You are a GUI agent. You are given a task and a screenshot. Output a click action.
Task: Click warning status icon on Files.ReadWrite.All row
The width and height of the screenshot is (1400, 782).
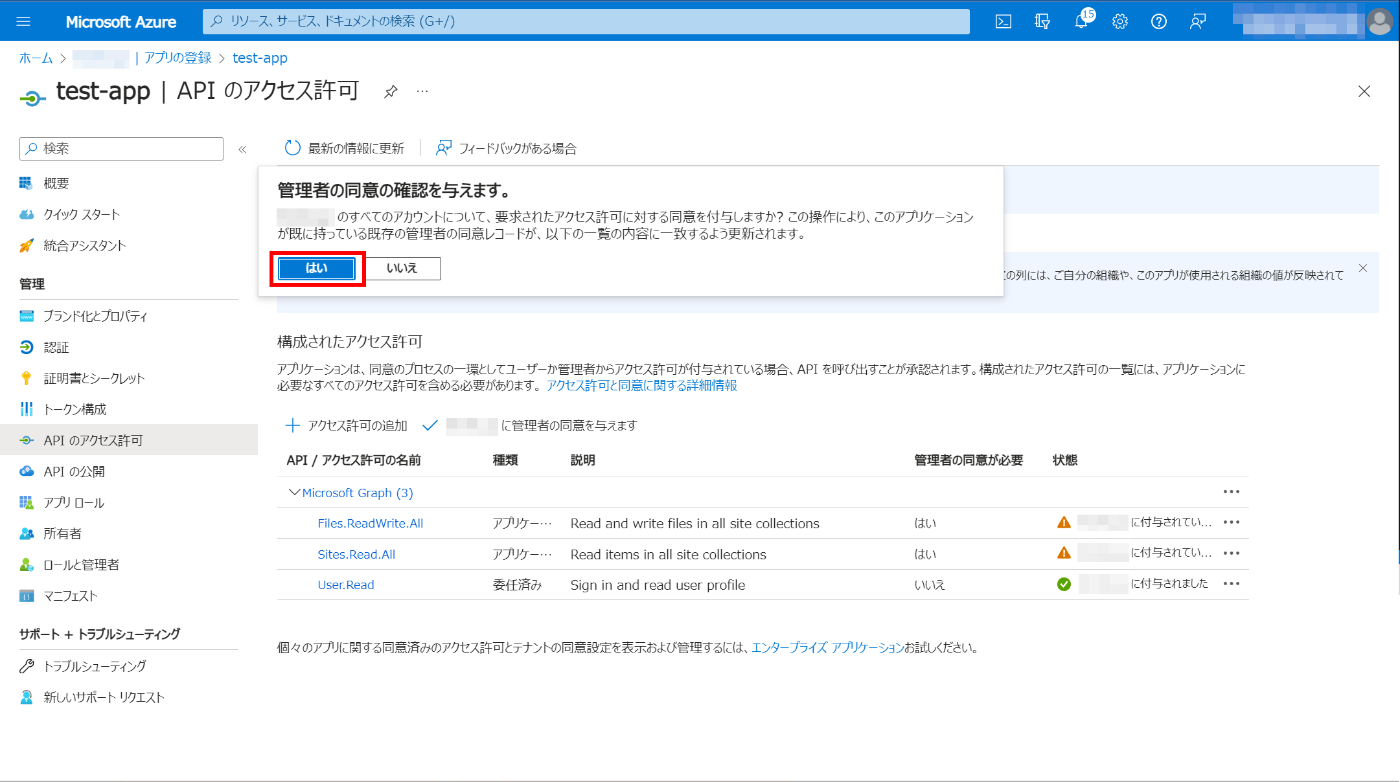(x=1064, y=522)
